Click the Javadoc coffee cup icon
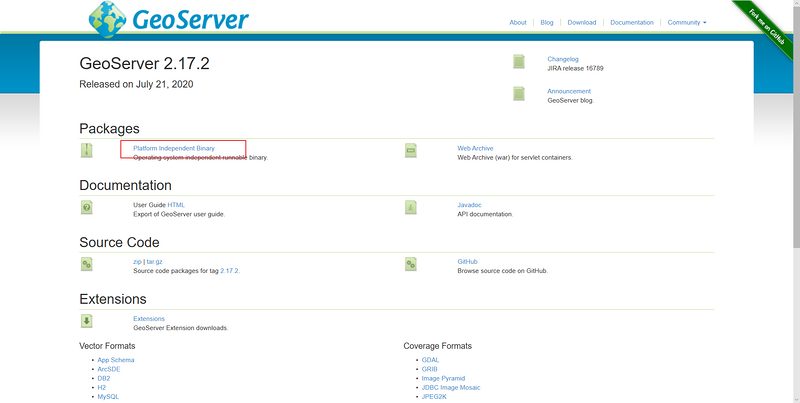Screen dimensions: 800x403 pyautogui.click(x=411, y=207)
